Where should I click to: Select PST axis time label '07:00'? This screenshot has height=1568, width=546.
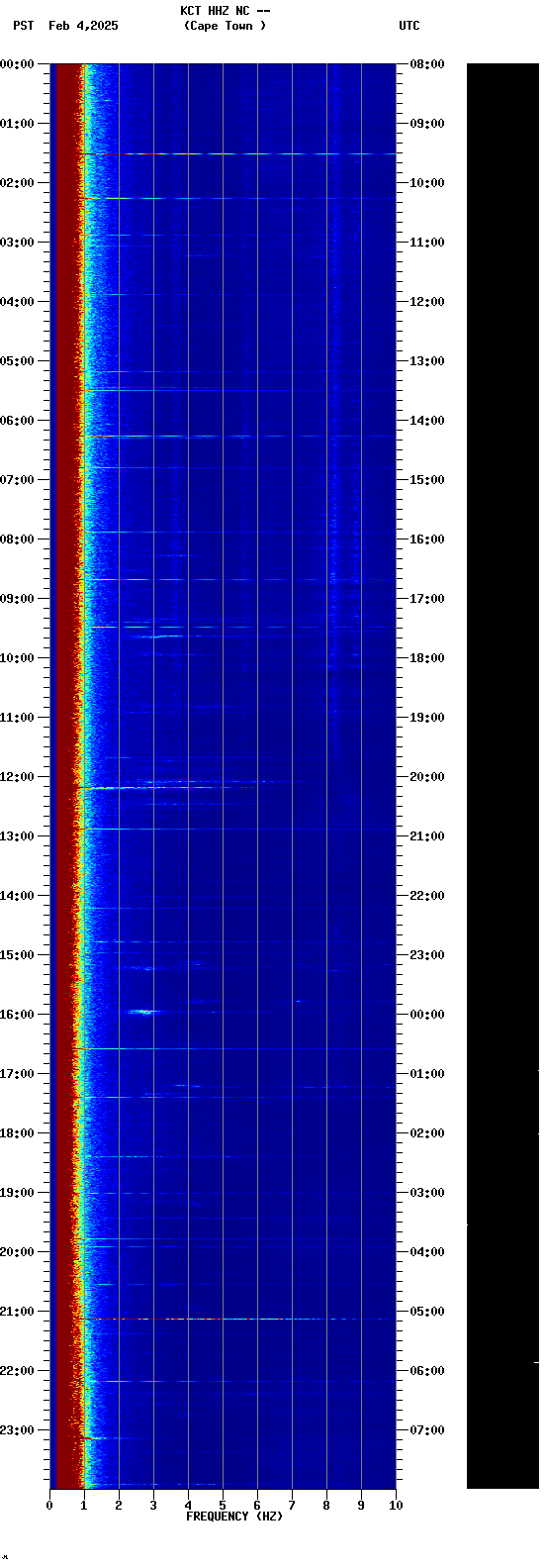[x=18, y=480]
